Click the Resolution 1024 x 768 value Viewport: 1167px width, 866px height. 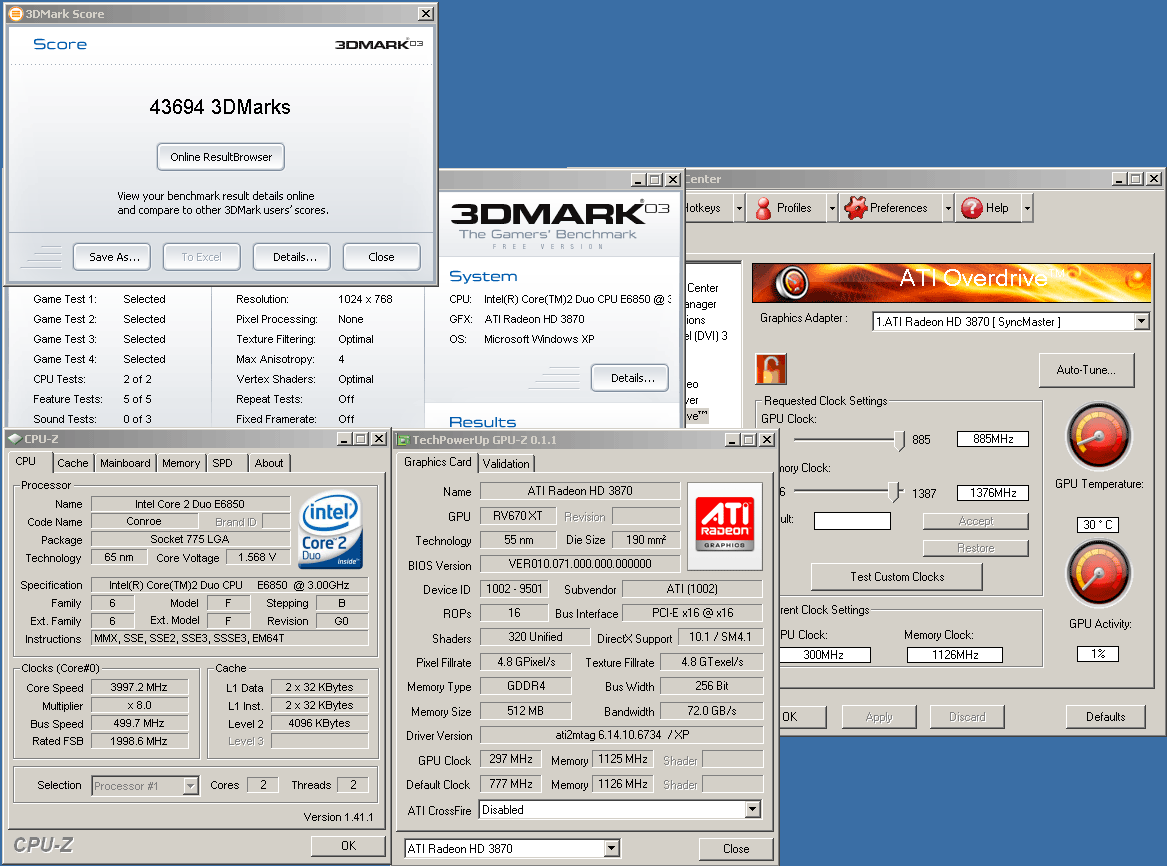[x=365, y=299]
